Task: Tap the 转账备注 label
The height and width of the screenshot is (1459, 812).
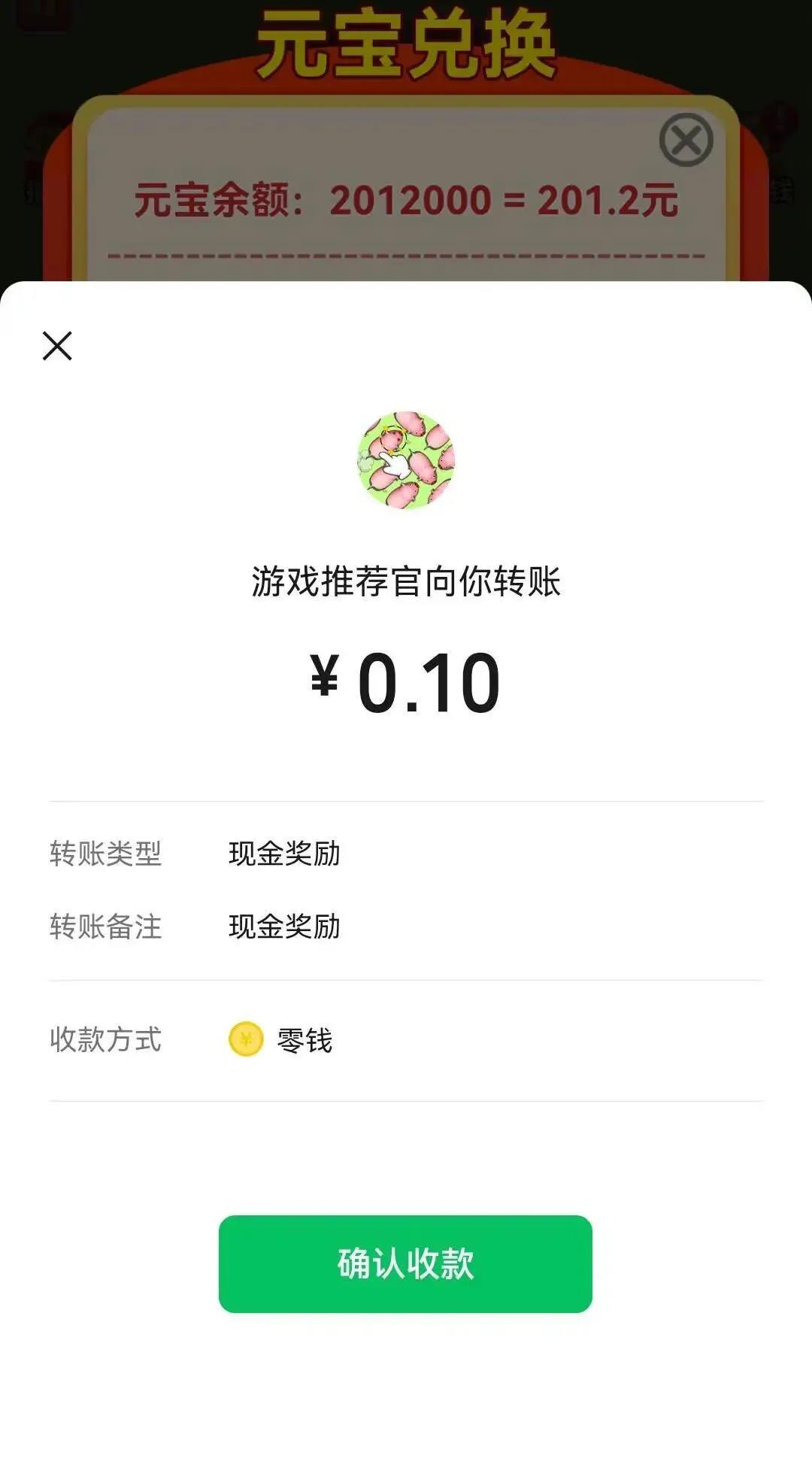Action: (x=105, y=927)
